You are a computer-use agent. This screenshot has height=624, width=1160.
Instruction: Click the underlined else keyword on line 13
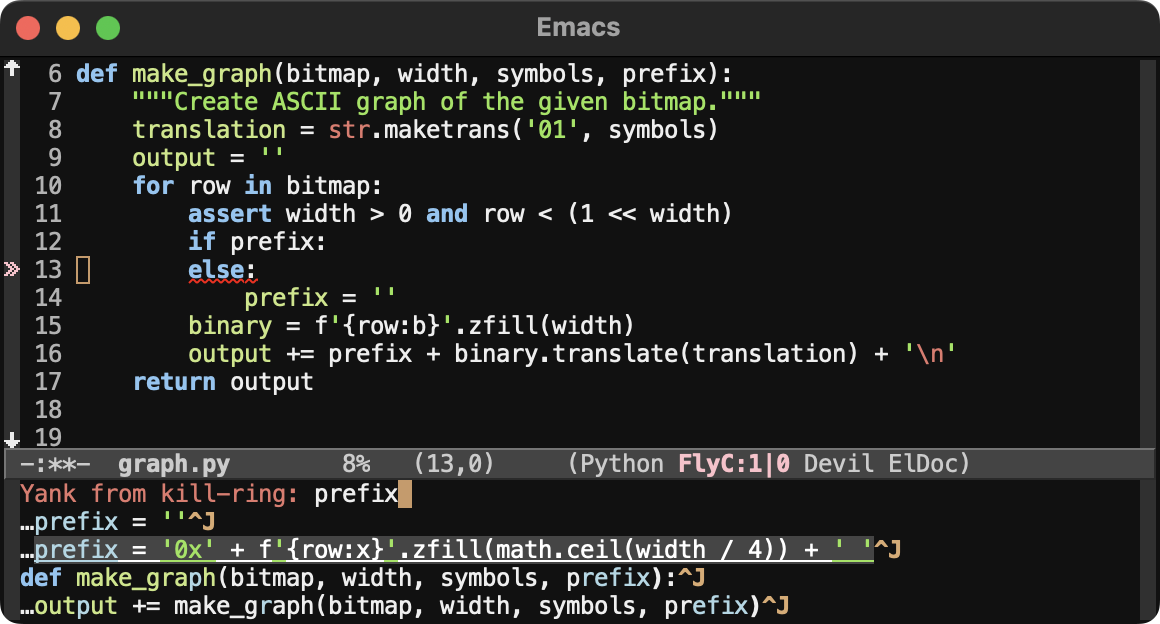(216, 270)
